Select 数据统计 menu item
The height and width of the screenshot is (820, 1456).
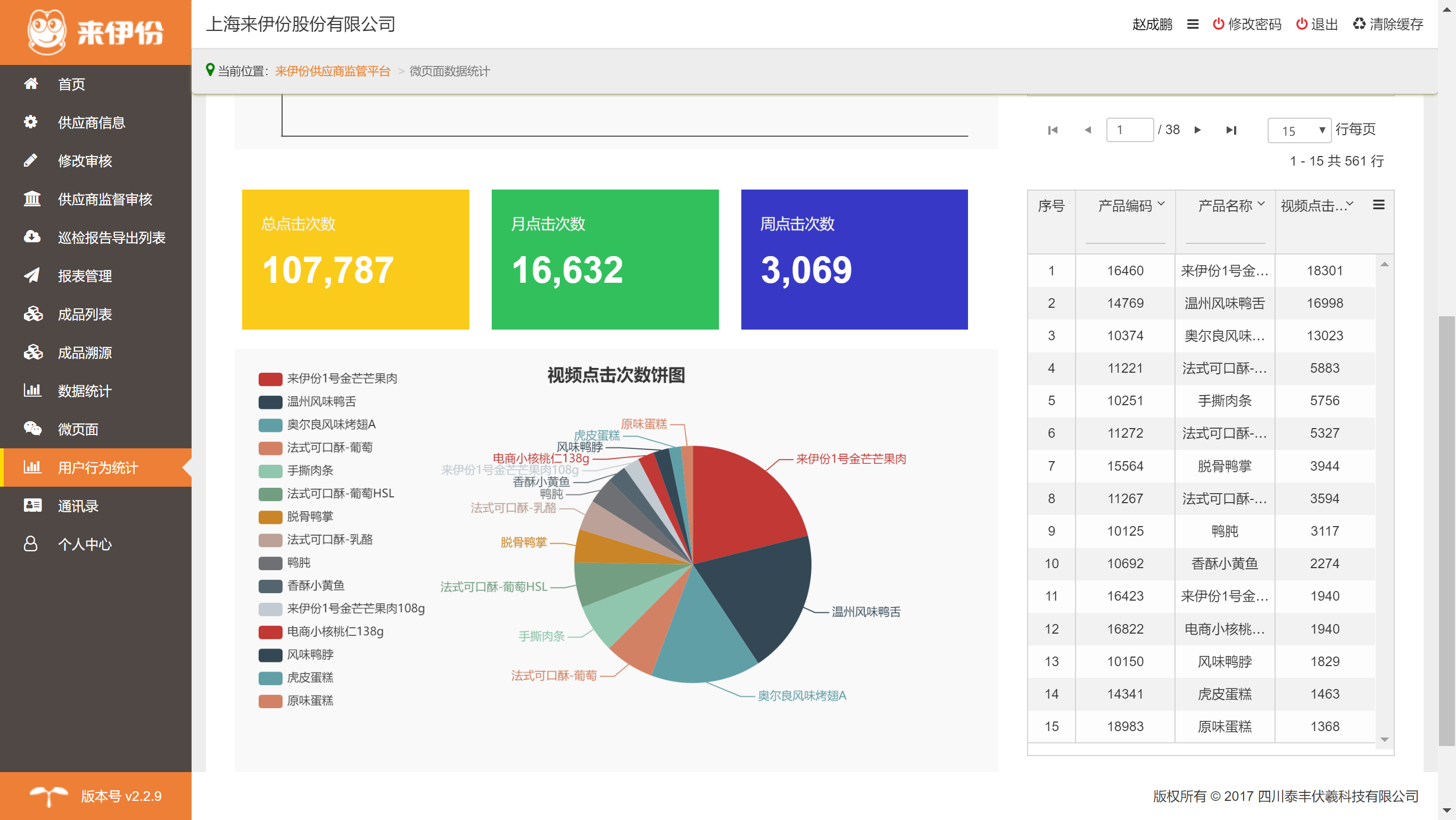click(84, 391)
